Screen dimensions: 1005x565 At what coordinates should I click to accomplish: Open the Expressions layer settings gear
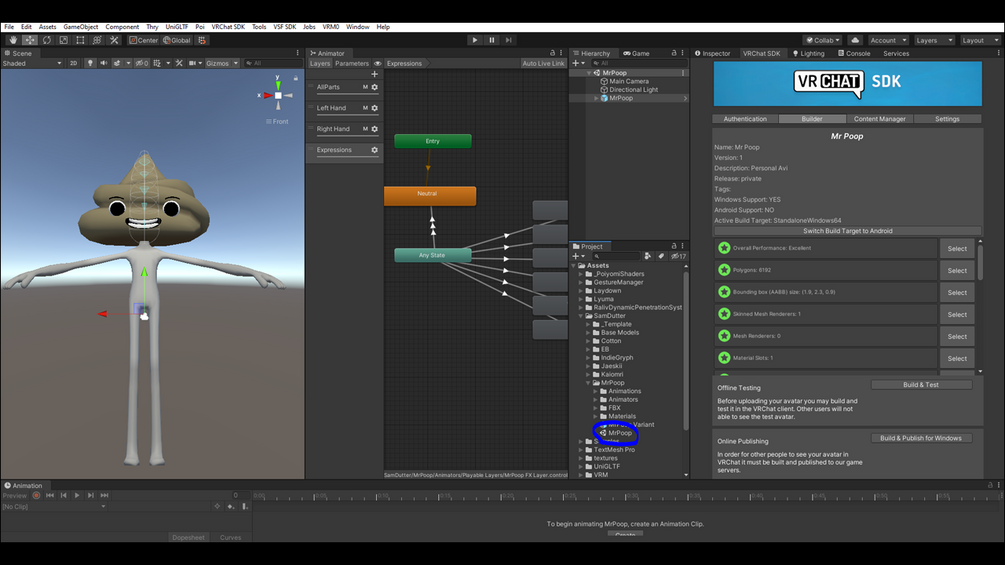click(374, 150)
